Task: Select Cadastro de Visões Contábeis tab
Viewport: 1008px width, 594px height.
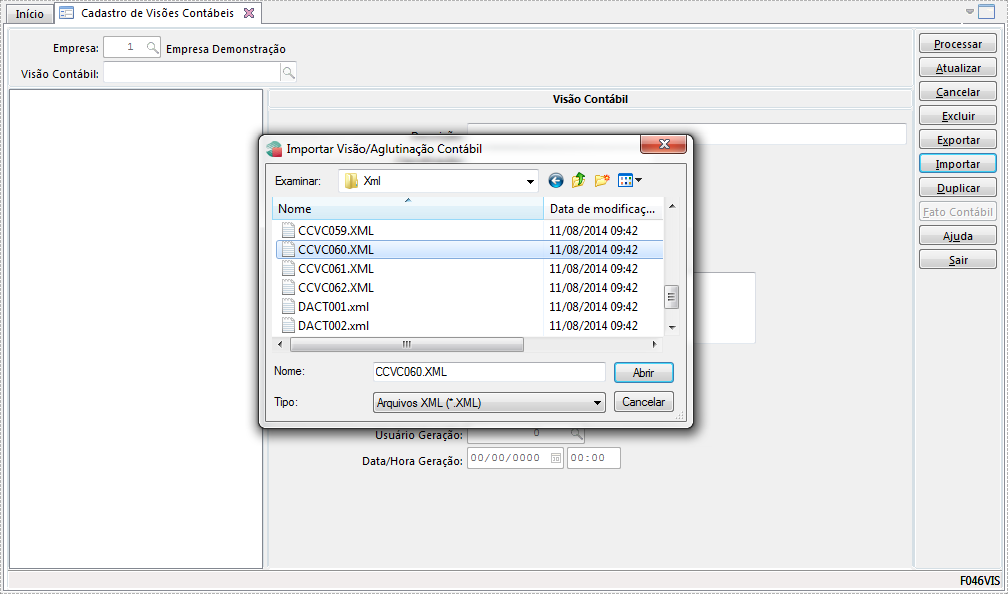Action: (x=158, y=13)
